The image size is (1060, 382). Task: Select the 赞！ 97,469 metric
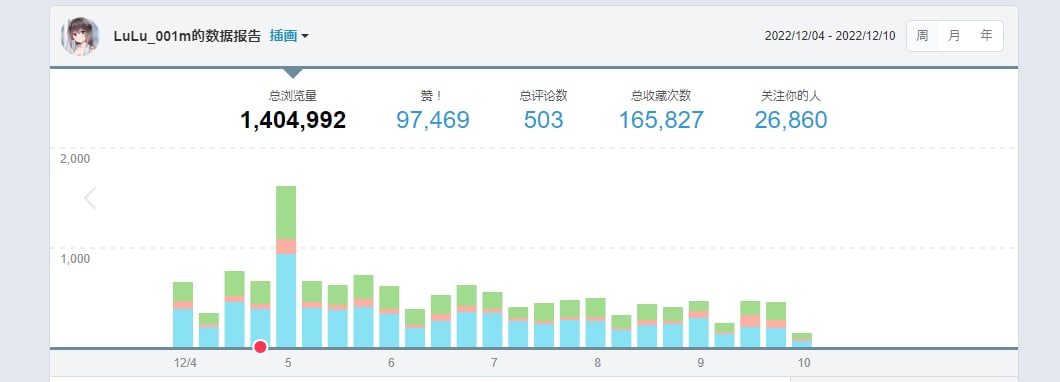coord(433,110)
